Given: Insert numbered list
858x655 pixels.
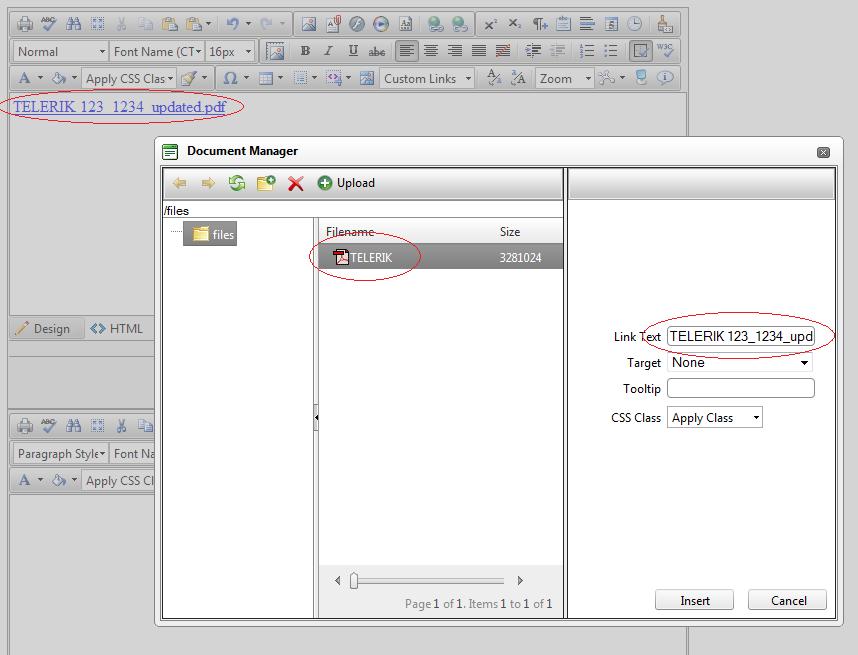Looking at the screenshot, I should (x=587, y=51).
